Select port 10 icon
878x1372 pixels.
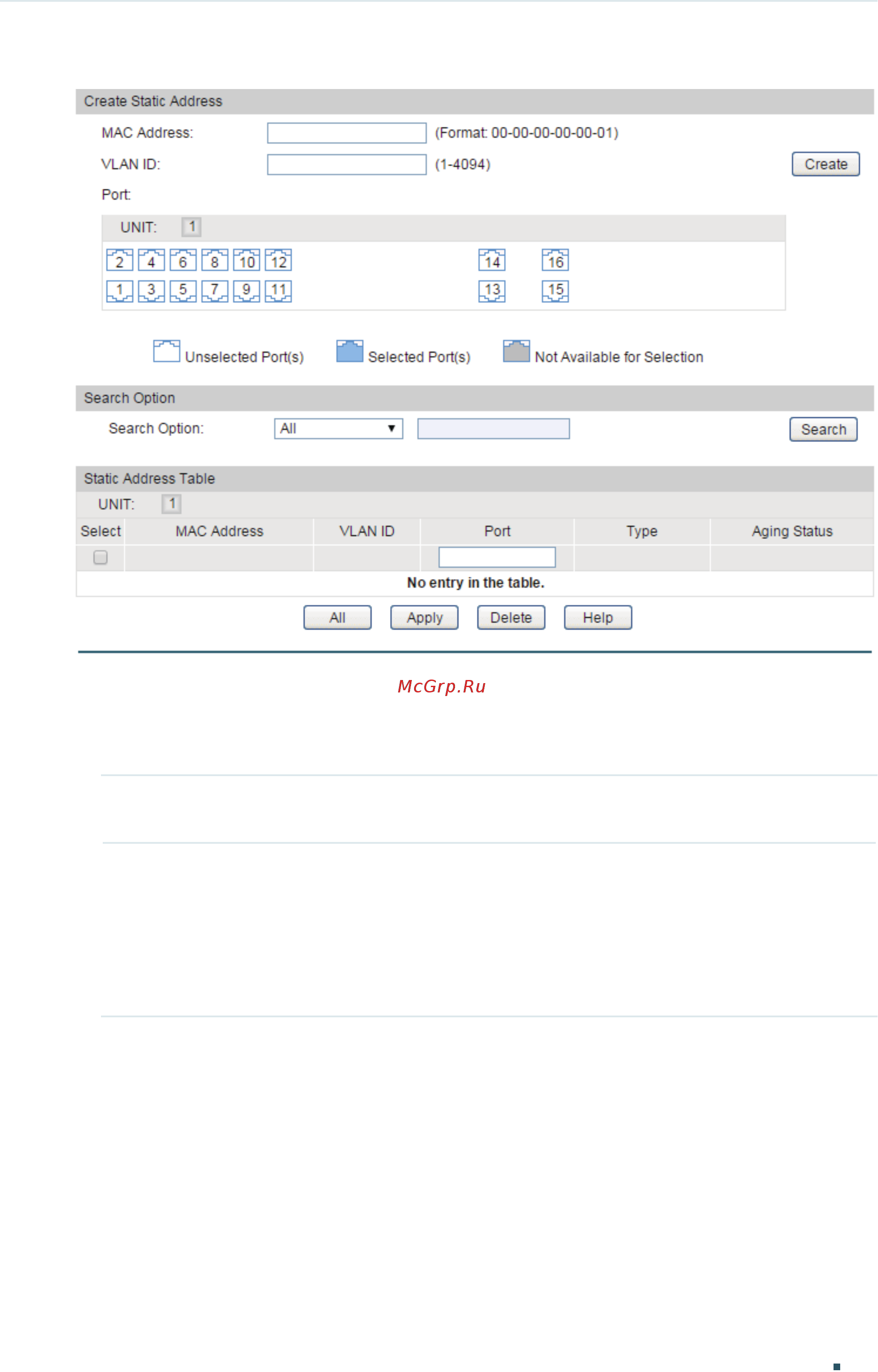point(247,261)
